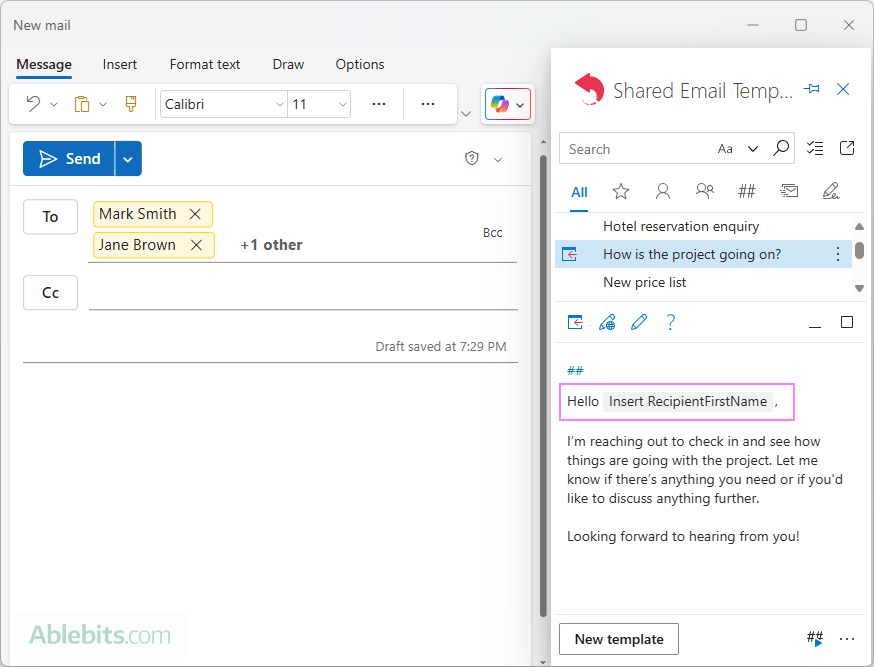Screen dimensions: 874x667
Task: Pin the Shared Email Templates pane
Action: pos(812,89)
